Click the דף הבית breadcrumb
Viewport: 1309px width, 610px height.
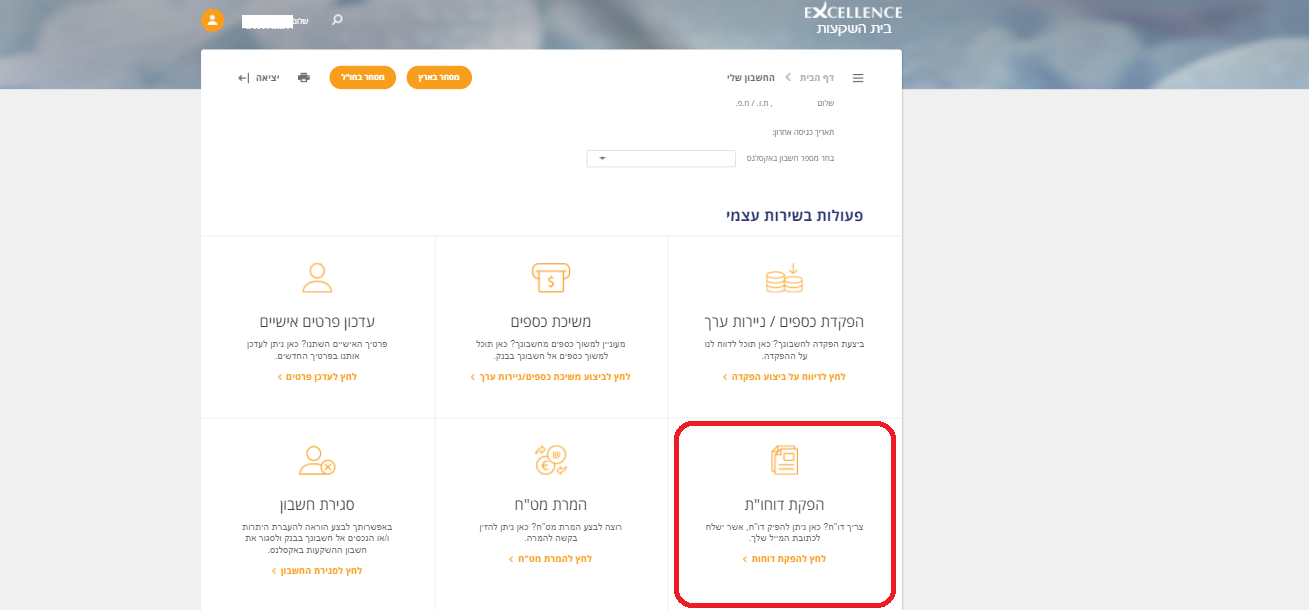[820, 77]
